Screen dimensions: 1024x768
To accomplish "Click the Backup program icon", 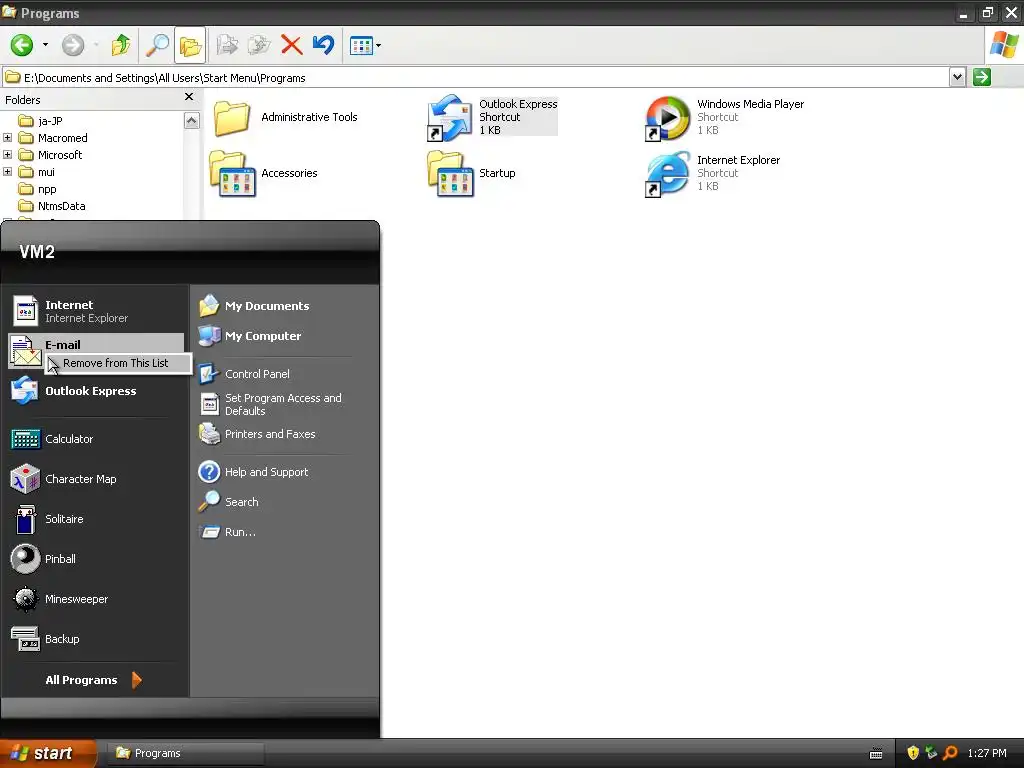I will click(x=25, y=639).
